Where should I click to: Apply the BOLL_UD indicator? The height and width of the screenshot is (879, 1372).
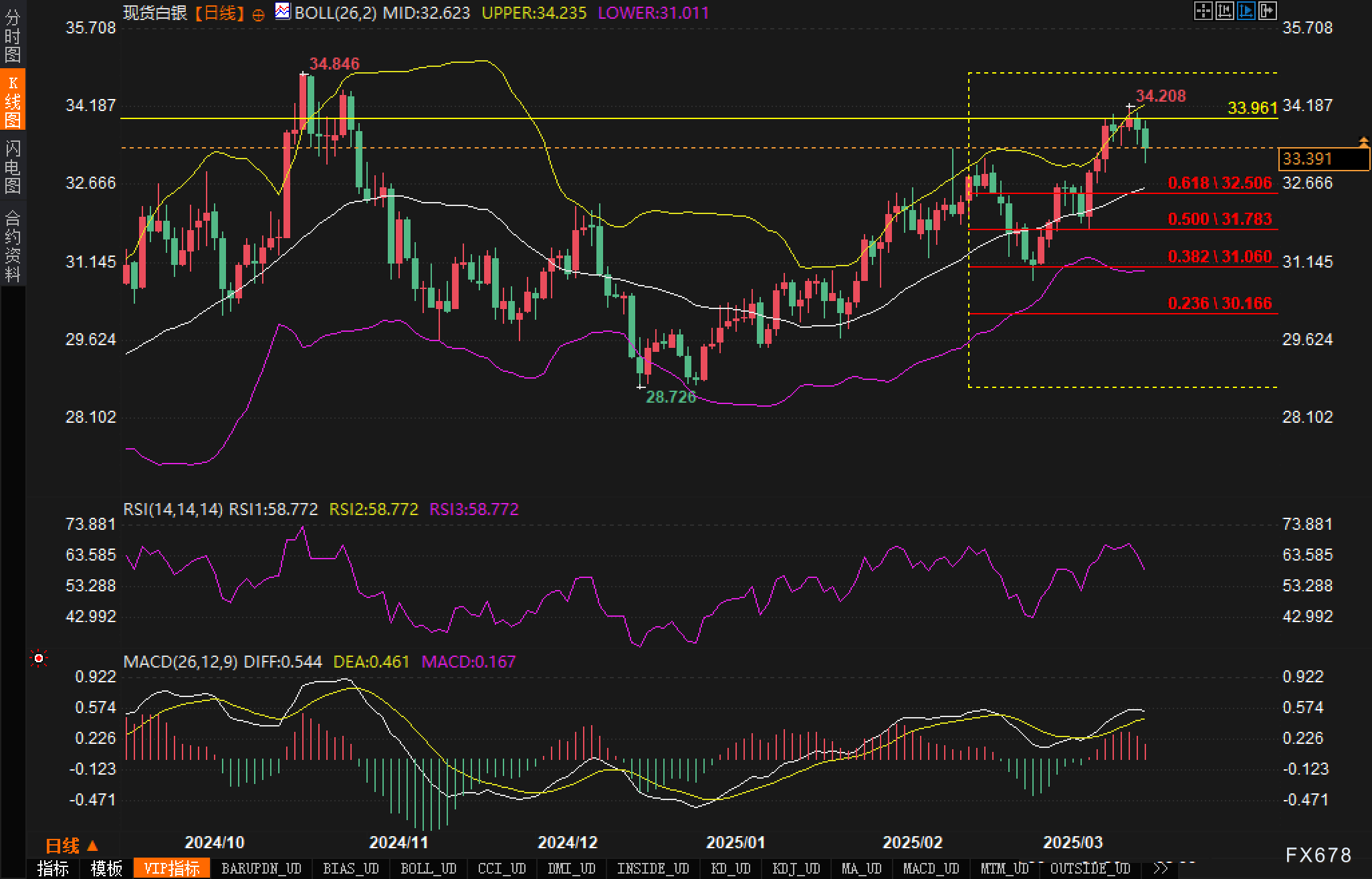(x=428, y=868)
